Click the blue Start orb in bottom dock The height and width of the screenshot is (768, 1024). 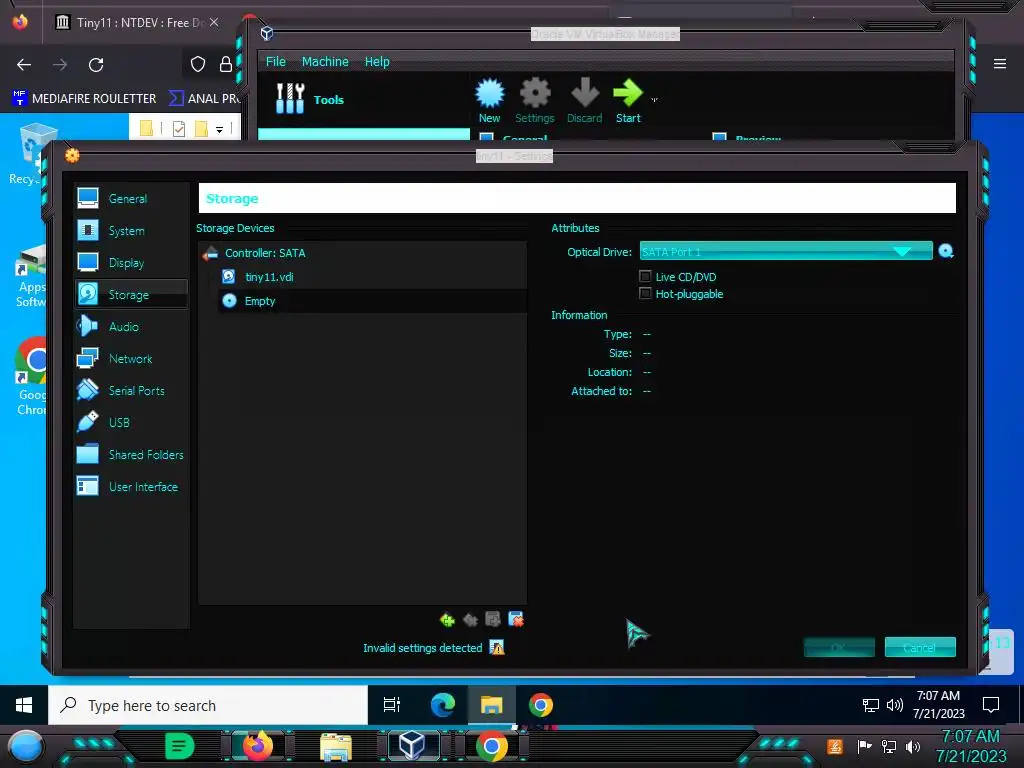pyautogui.click(x=26, y=746)
